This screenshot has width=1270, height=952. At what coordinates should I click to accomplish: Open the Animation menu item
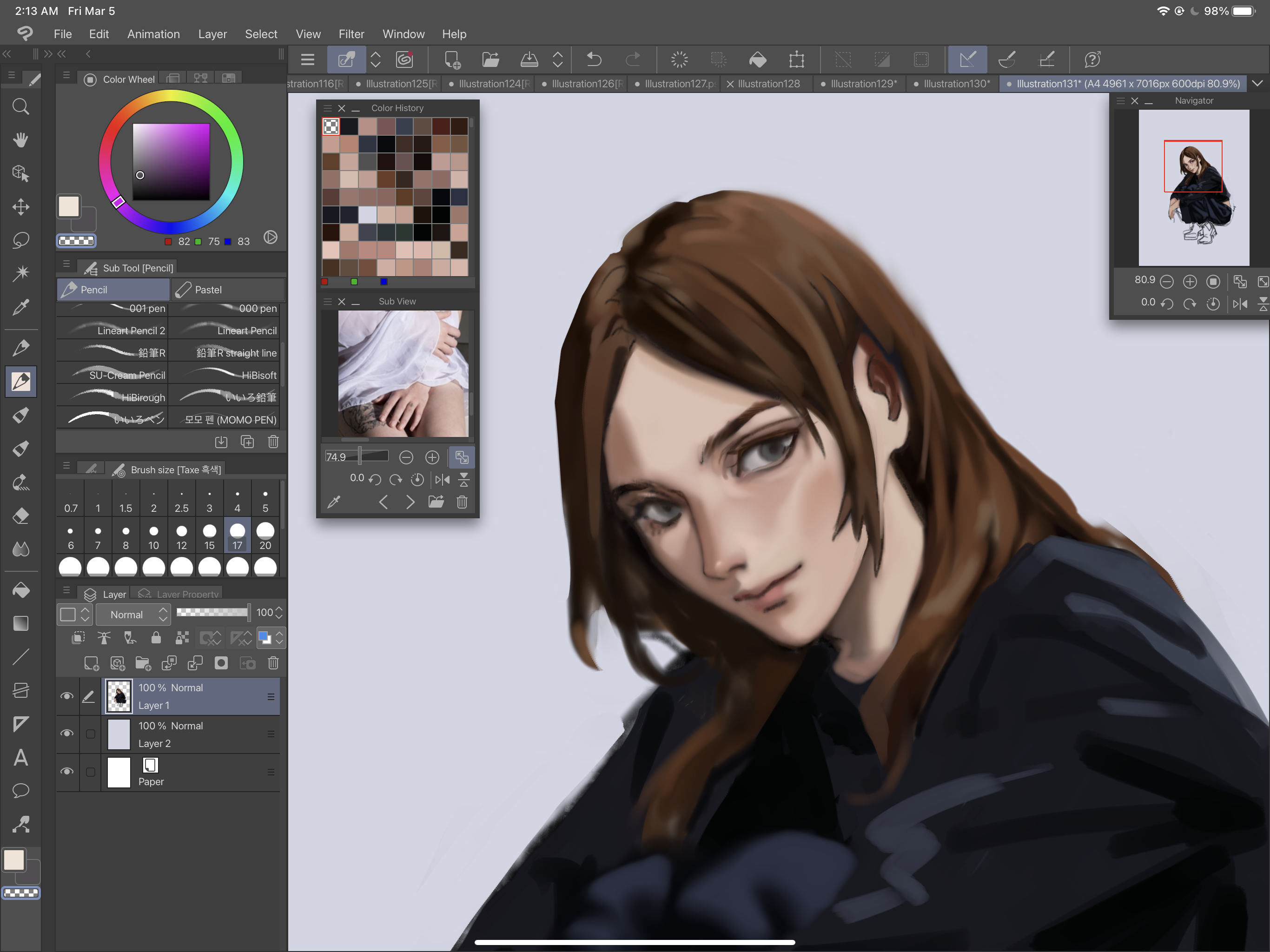coord(153,33)
